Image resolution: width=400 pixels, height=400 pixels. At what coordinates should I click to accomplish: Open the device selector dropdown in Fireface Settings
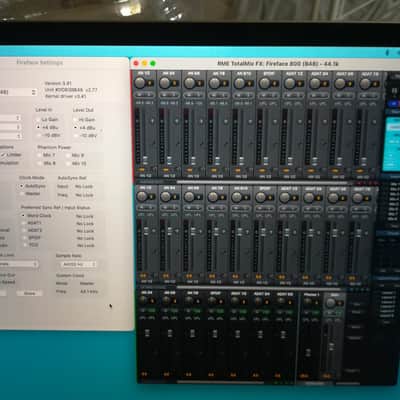click(x=18, y=92)
